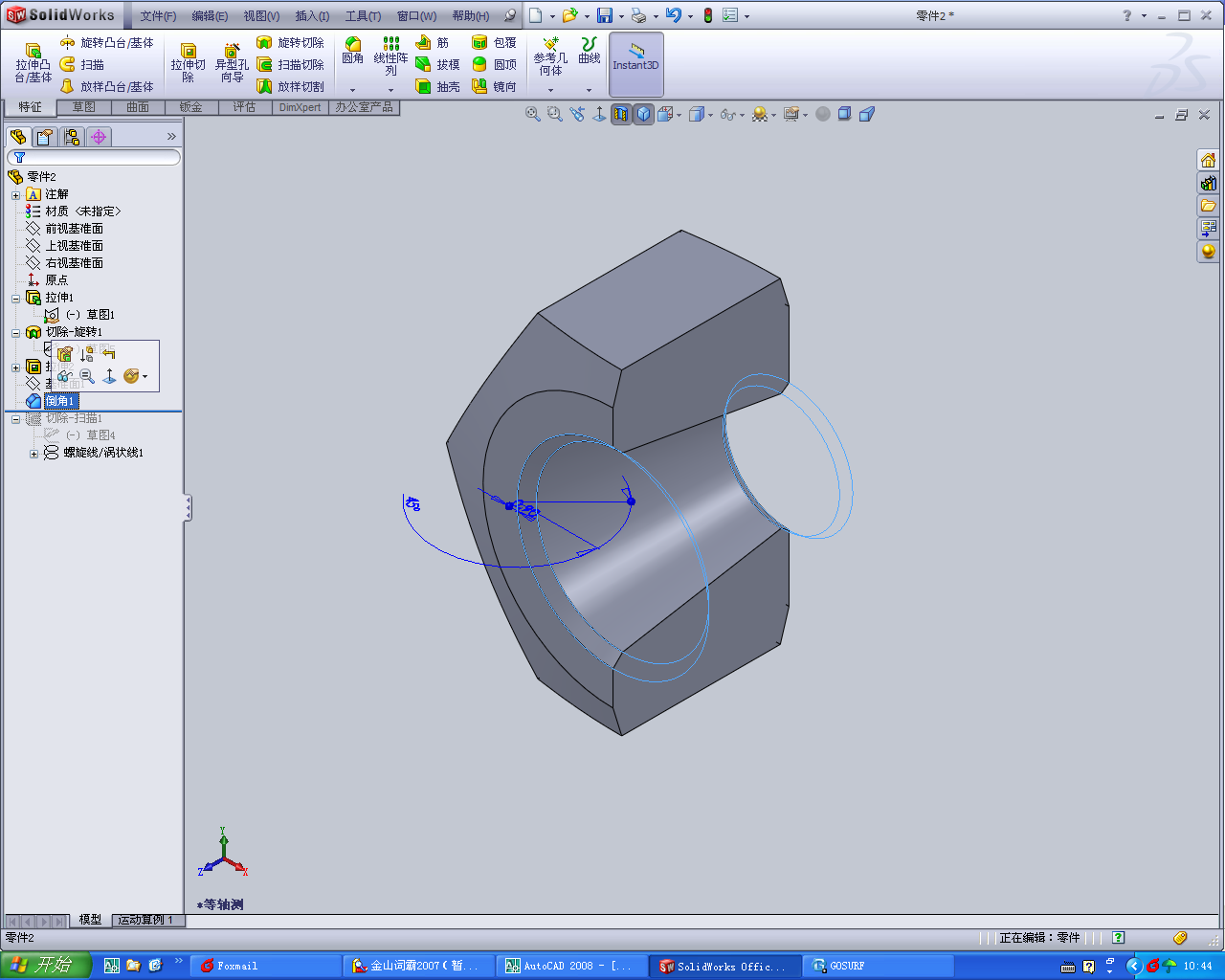The height and width of the screenshot is (980, 1225).
Task: Switch to AutoCAD 2008 in the taskbar
Action: (x=572, y=966)
